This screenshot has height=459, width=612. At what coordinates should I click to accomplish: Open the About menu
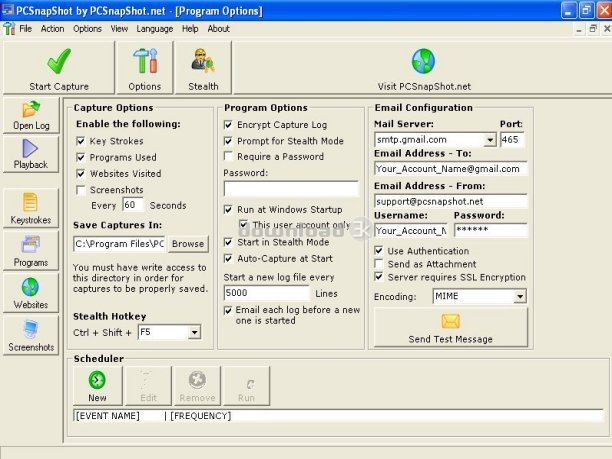point(219,29)
